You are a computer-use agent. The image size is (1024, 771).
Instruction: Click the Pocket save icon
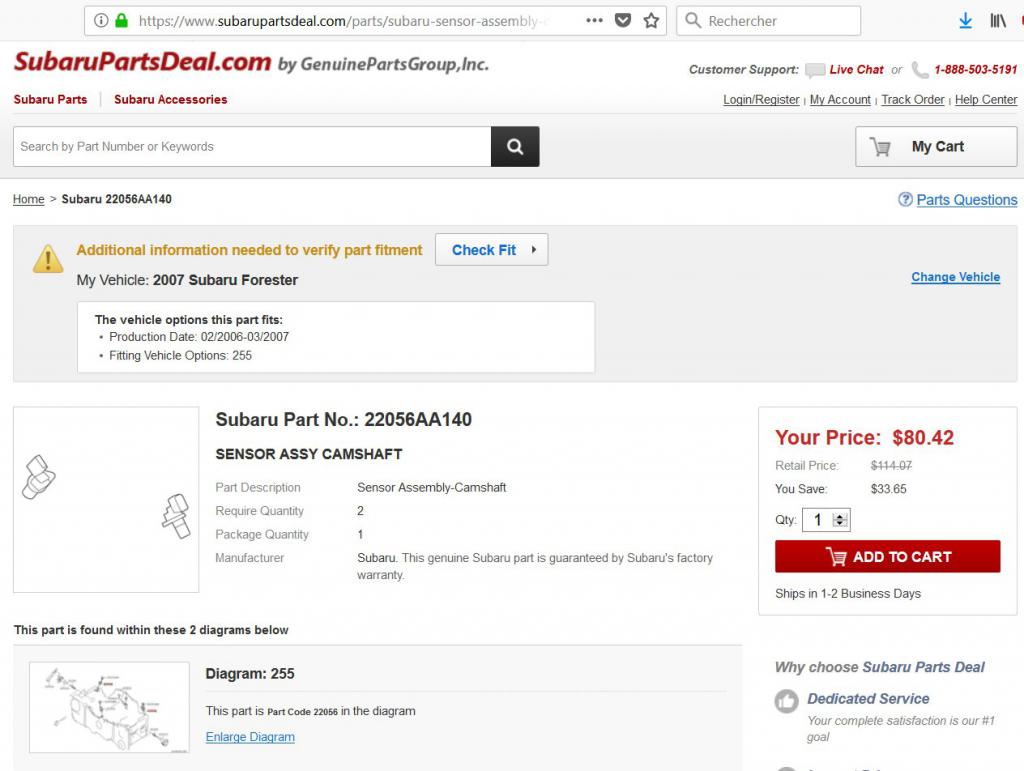coord(623,20)
